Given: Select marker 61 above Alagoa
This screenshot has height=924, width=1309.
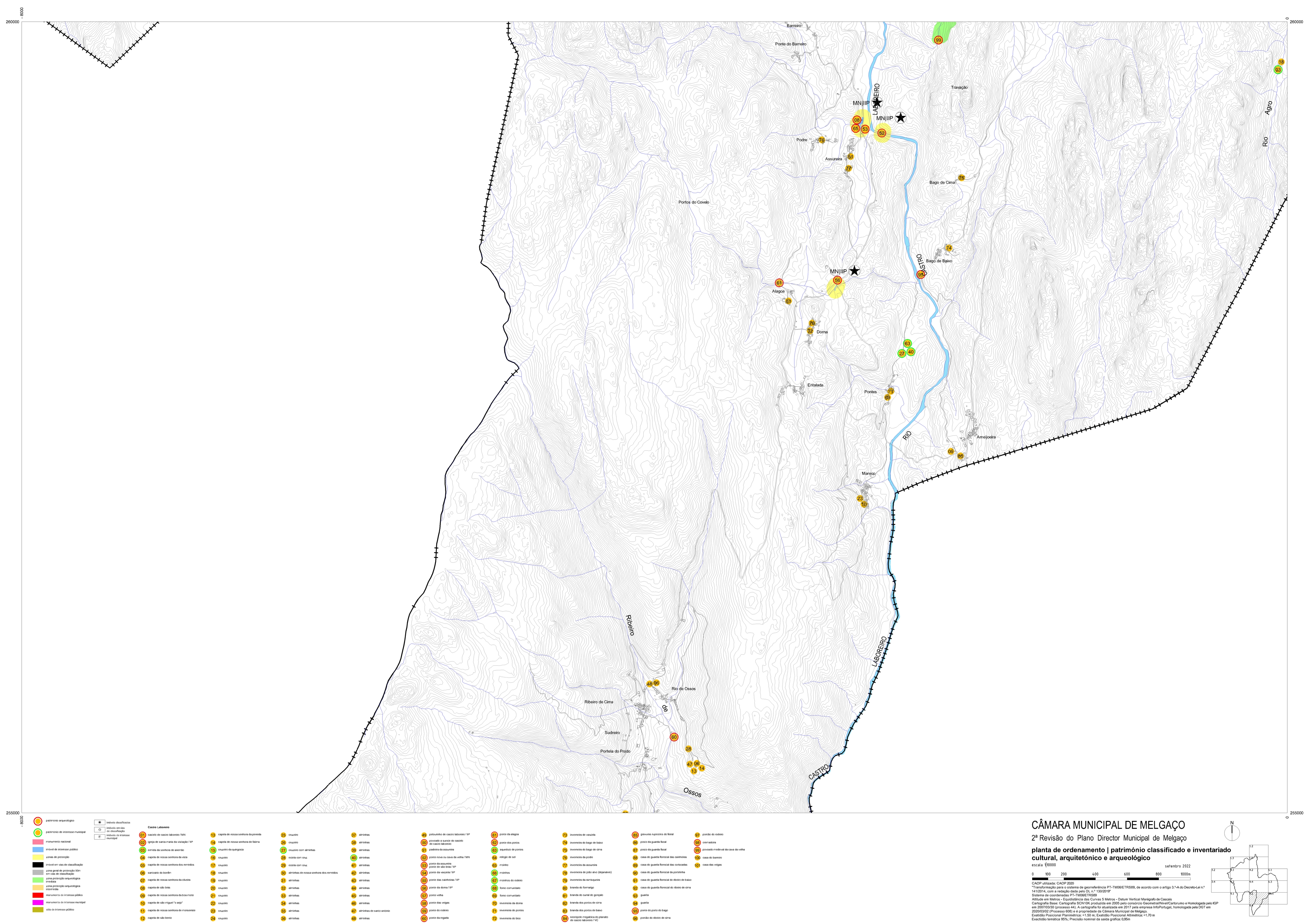Looking at the screenshot, I should 780,283.
